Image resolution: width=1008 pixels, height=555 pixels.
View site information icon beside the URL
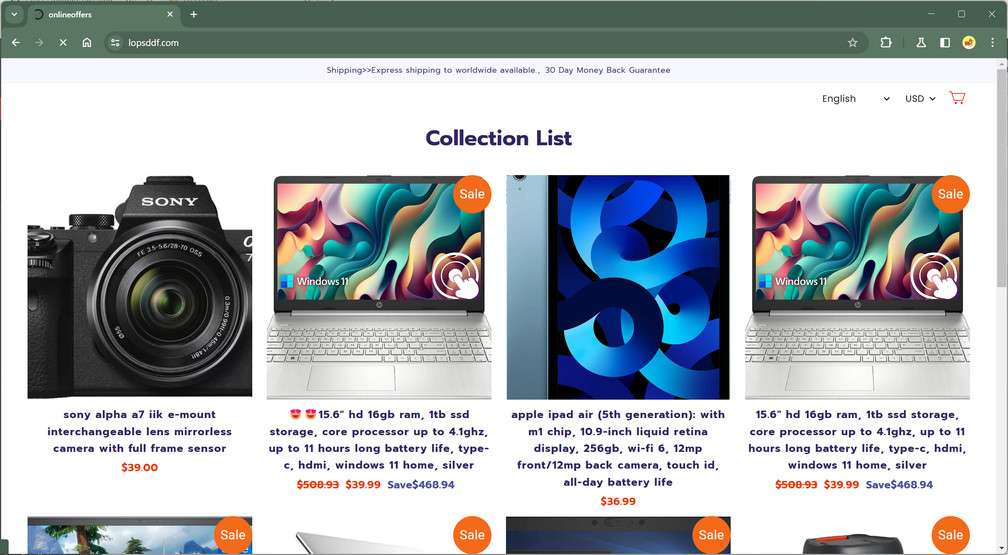114,42
